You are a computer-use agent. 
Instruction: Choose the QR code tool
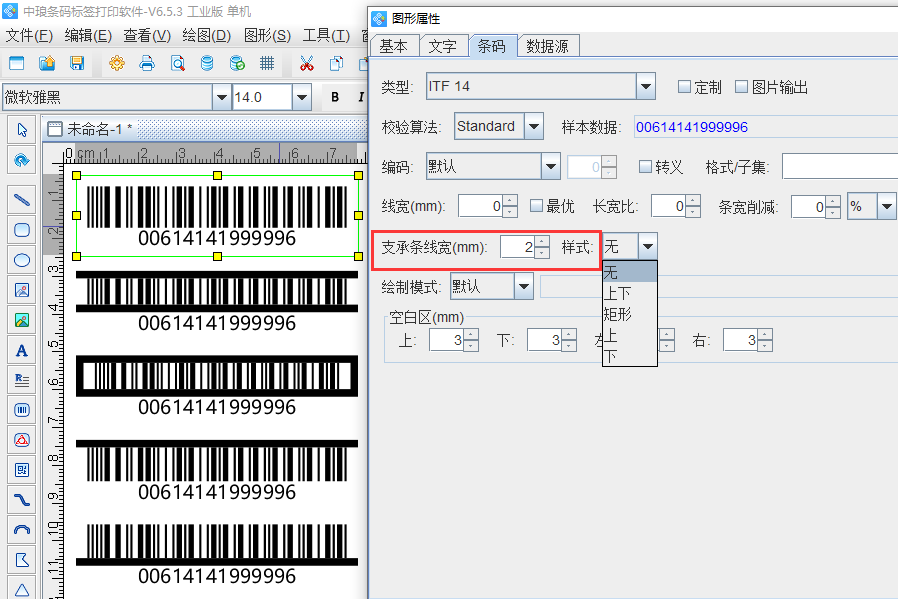(22, 469)
